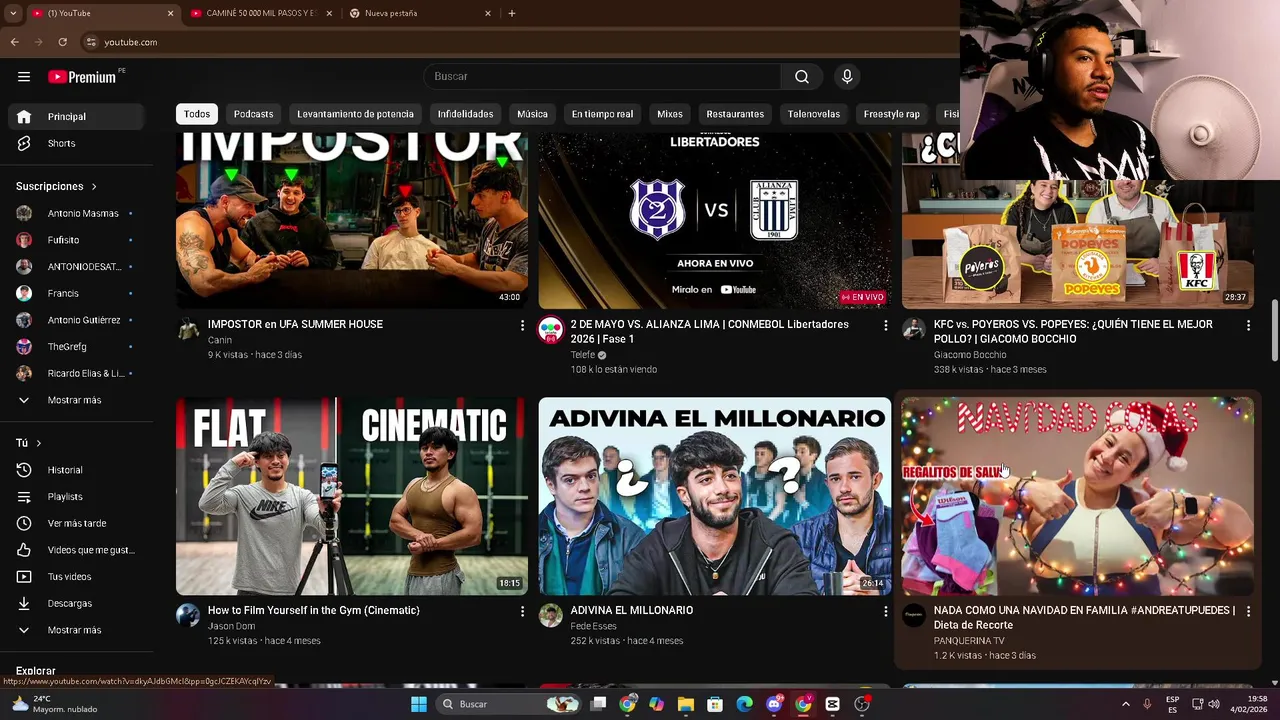The width and height of the screenshot is (1280, 720).
Task: Open options menu for KFC vs POYEROS video
Action: tap(1248, 325)
